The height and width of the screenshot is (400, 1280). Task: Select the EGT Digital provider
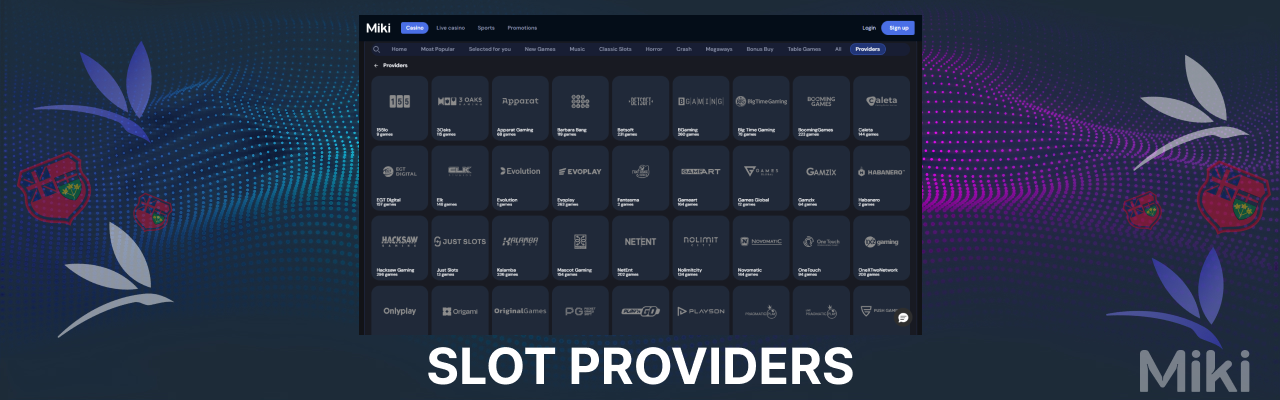pos(399,178)
